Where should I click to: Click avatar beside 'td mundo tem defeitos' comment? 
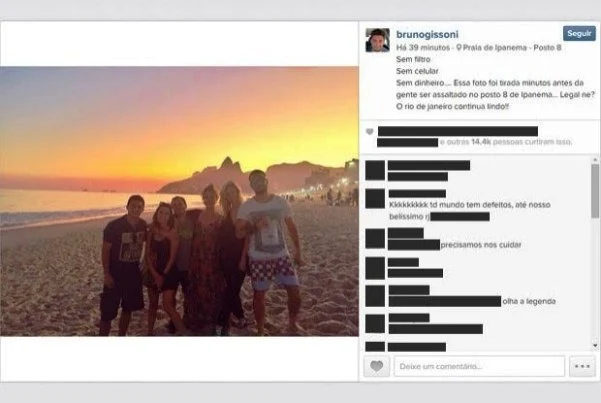pyautogui.click(x=375, y=199)
